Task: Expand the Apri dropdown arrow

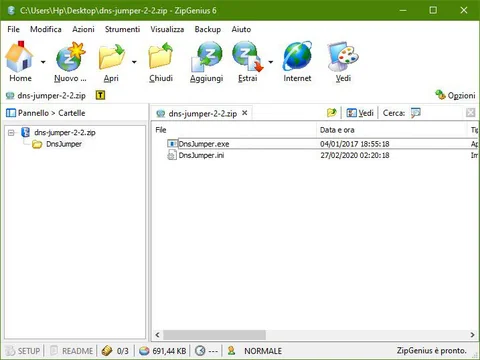Action: pos(134,62)
